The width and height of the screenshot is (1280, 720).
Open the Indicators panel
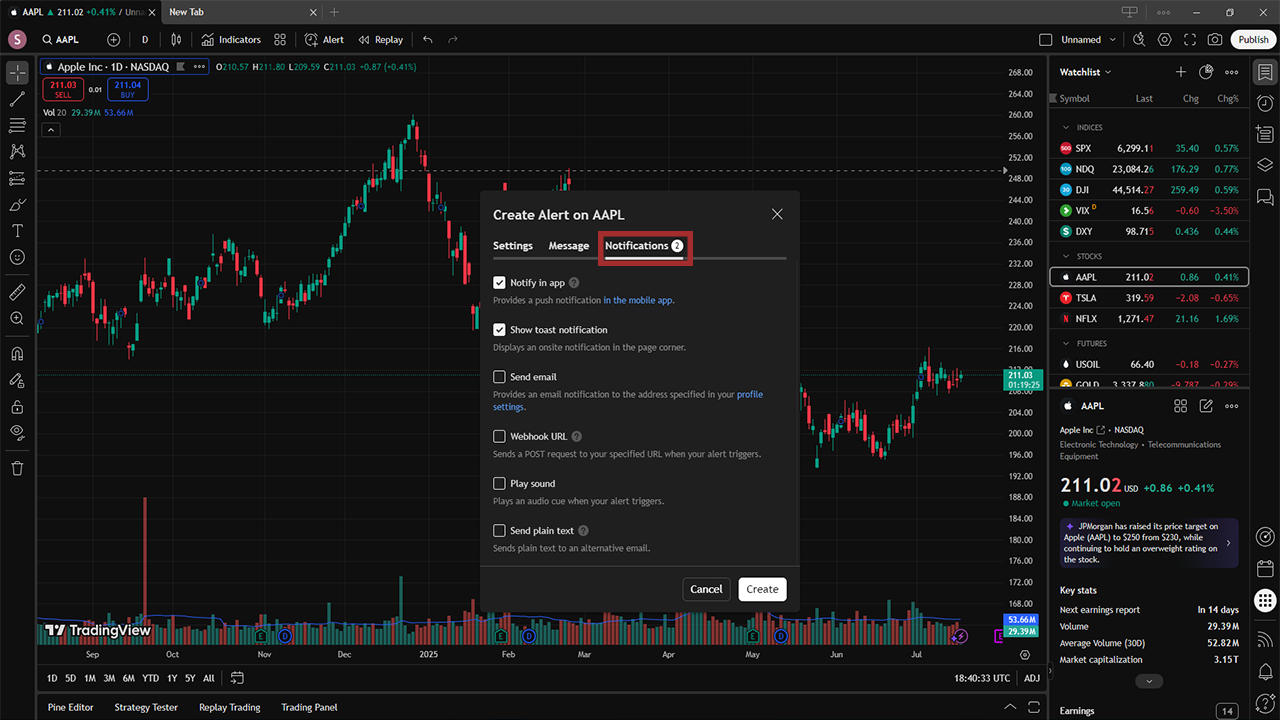click(x=230, y=40)
